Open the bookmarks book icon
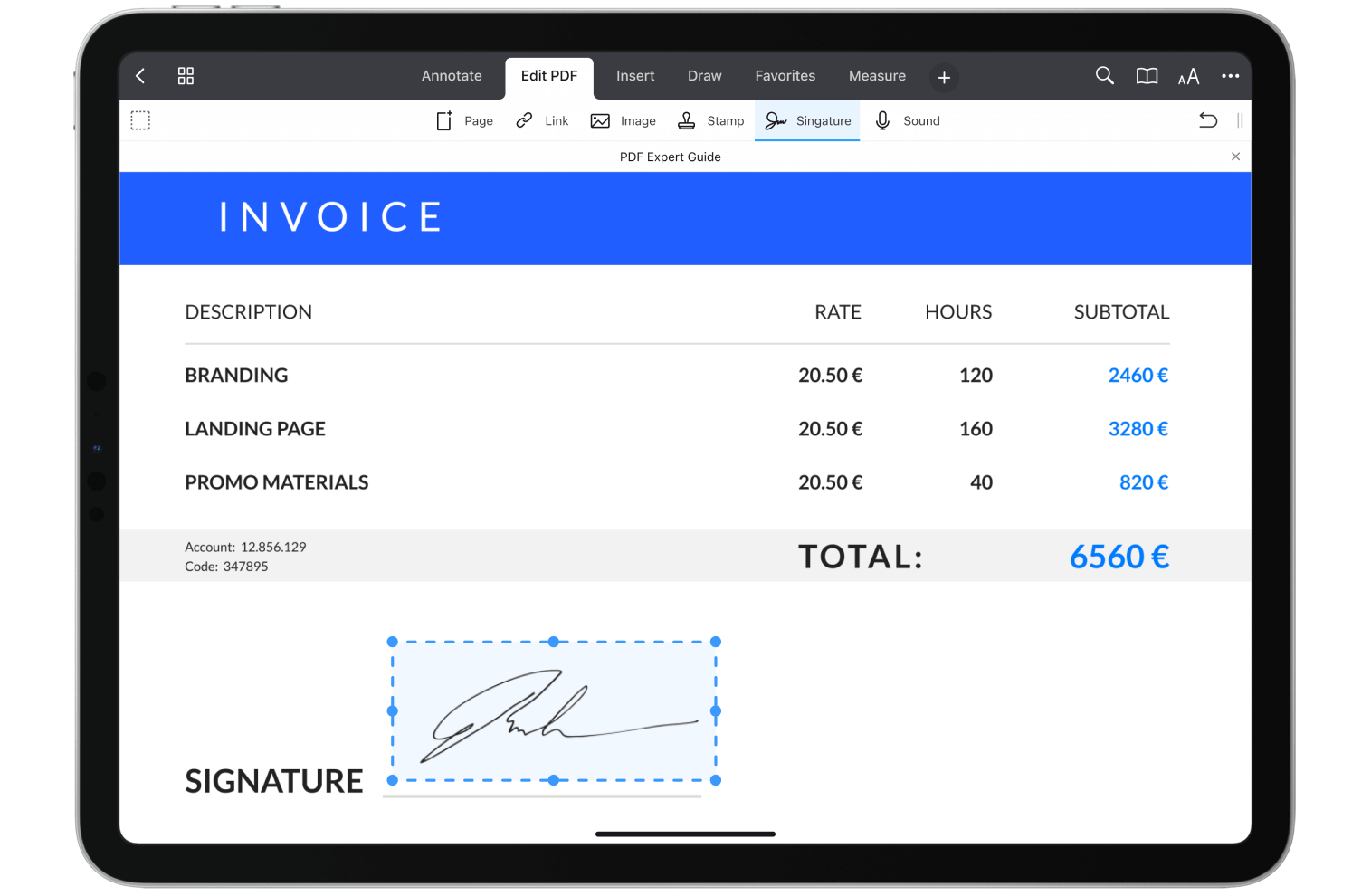This screenshot has height=896, width=1371. pyautogui.click(x=1147, y=76)
